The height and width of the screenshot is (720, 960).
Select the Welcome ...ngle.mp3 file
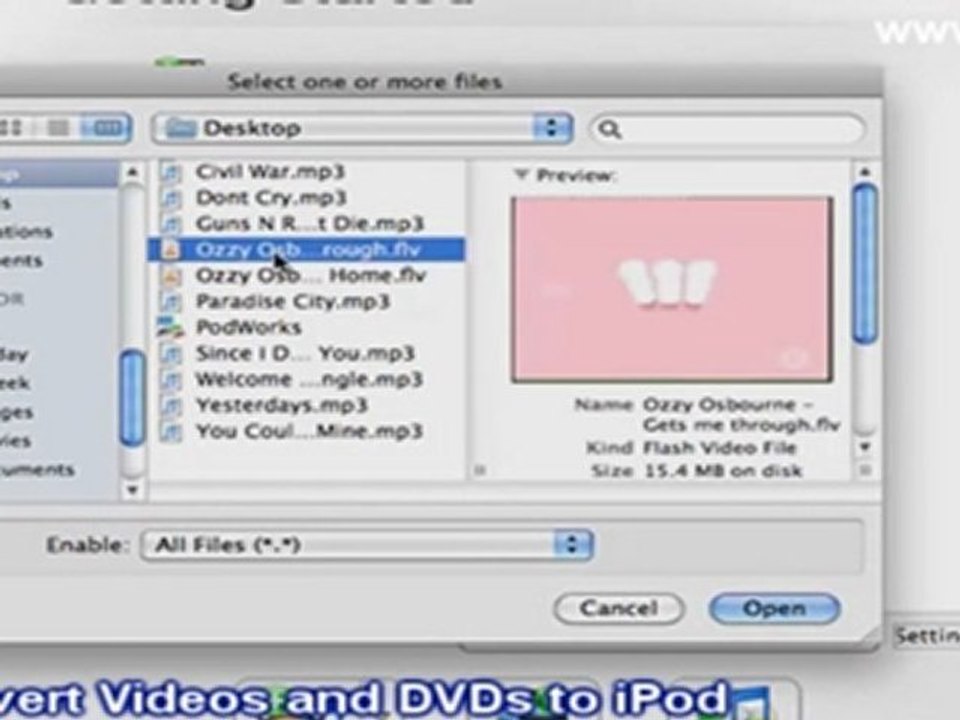click(x=309, y=380)
